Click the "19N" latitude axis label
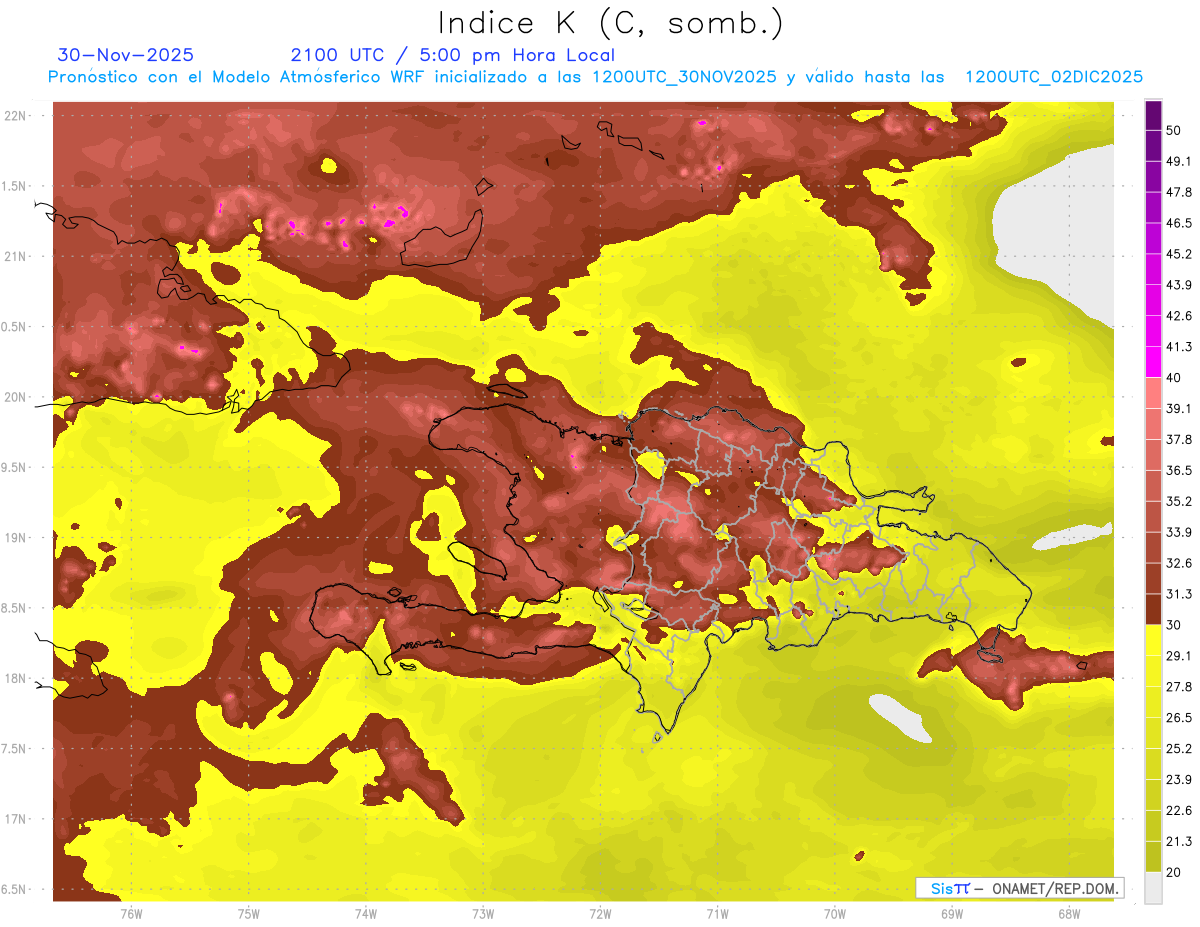 (14, 537)
